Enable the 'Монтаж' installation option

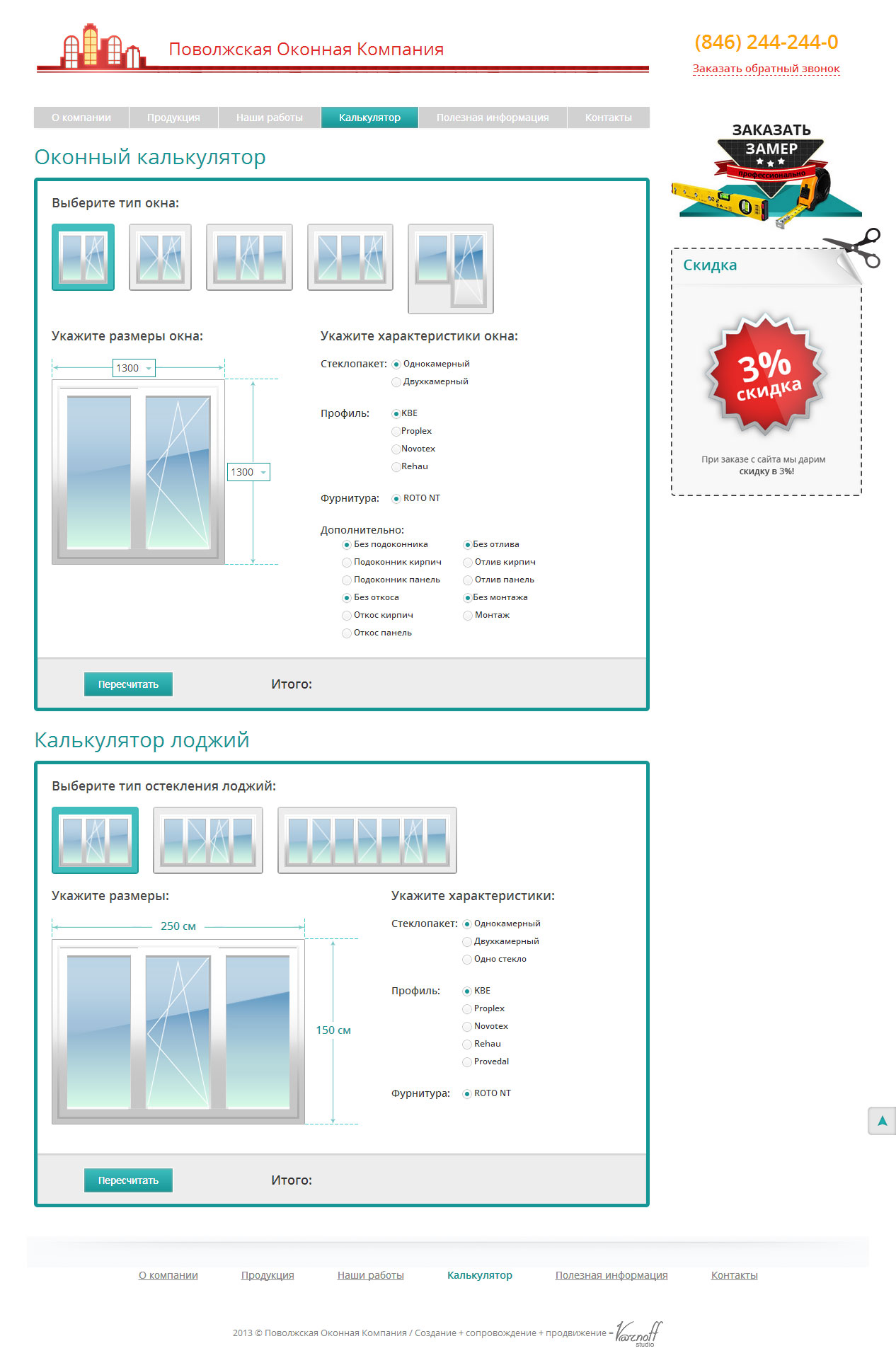pyautogui.click(x=468, y=616)
